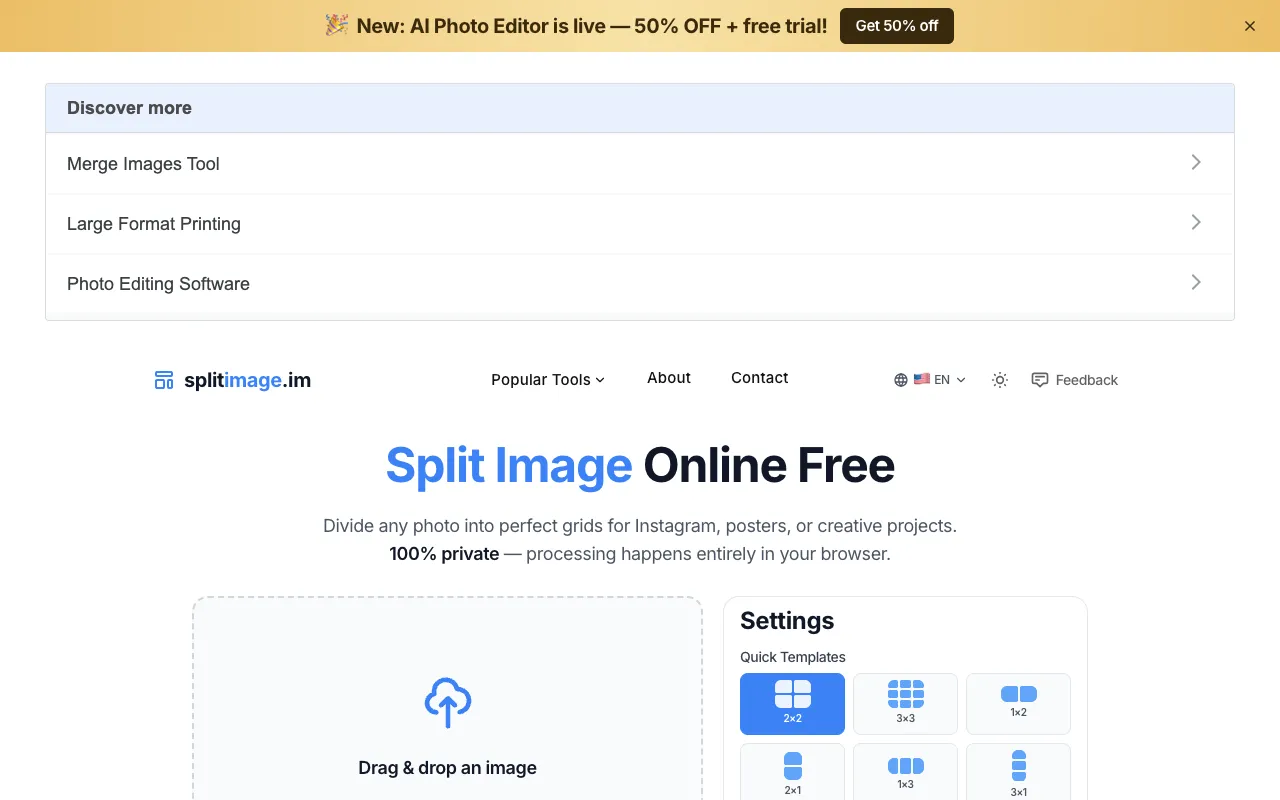Select the 1×3 grid template

click(905, 772)
